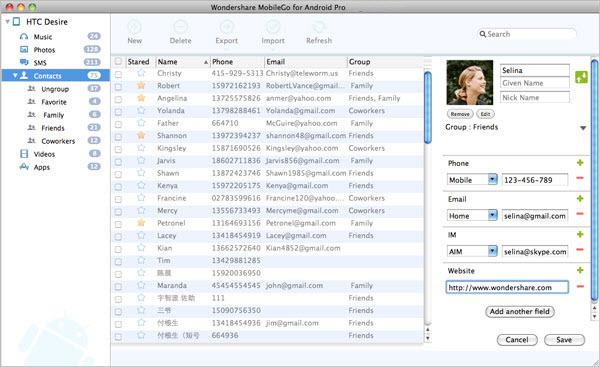
Task: Collapse the HTC Desire device tree
Action: click(x=7, y=22)
